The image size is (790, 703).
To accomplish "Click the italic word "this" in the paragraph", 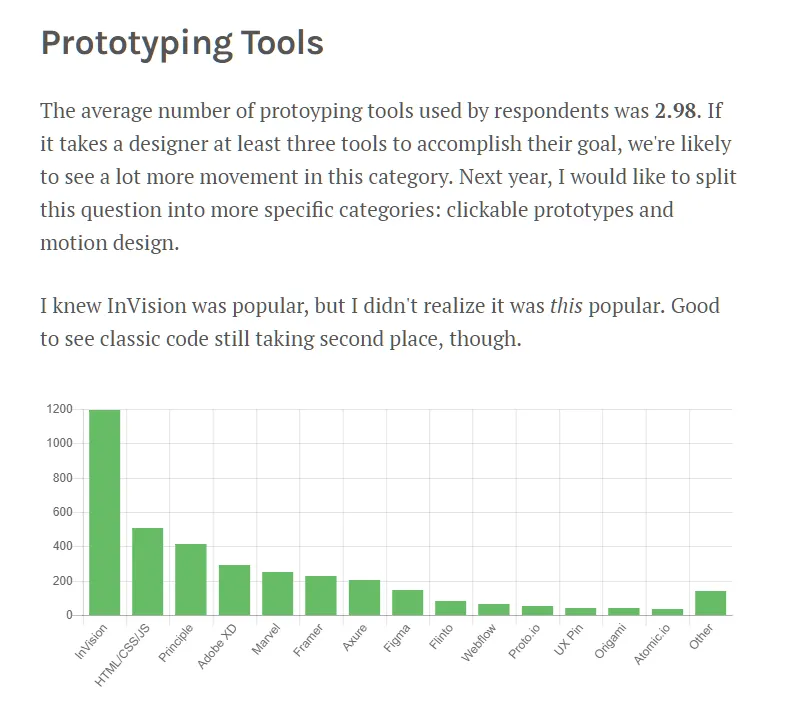I will click(566, 306).
